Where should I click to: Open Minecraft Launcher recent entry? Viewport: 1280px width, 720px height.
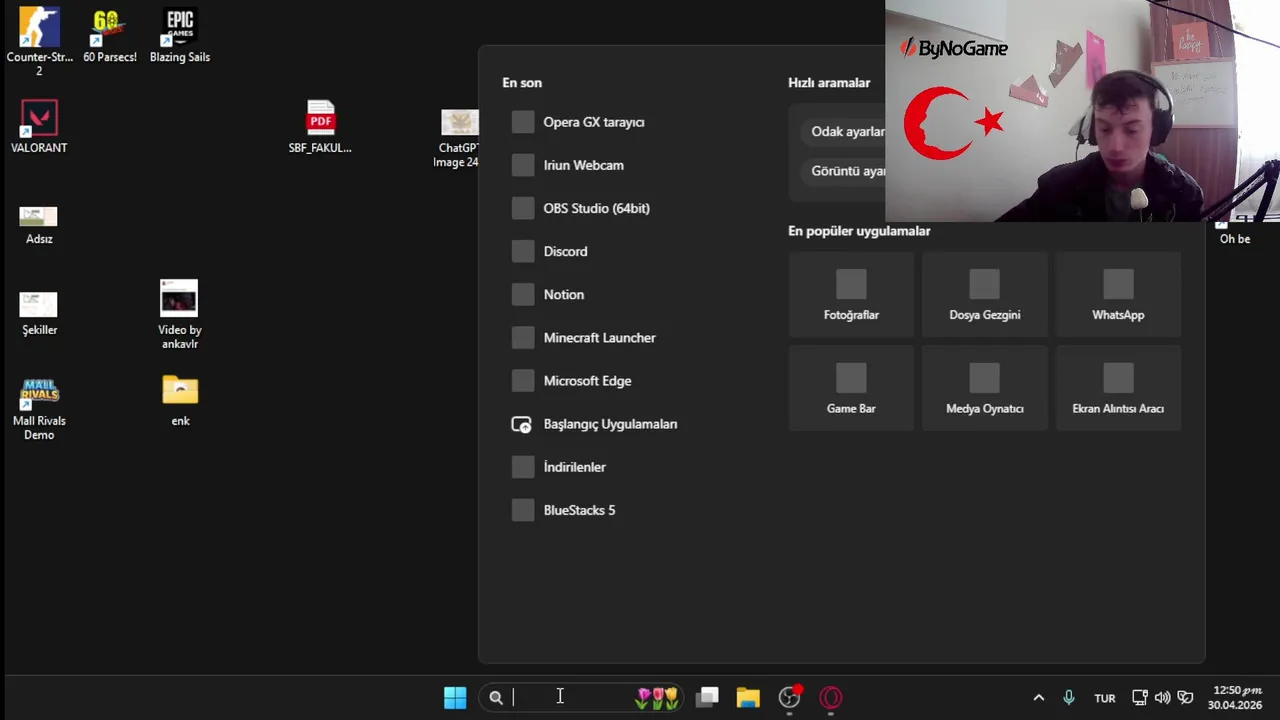(x=628, y=337)
